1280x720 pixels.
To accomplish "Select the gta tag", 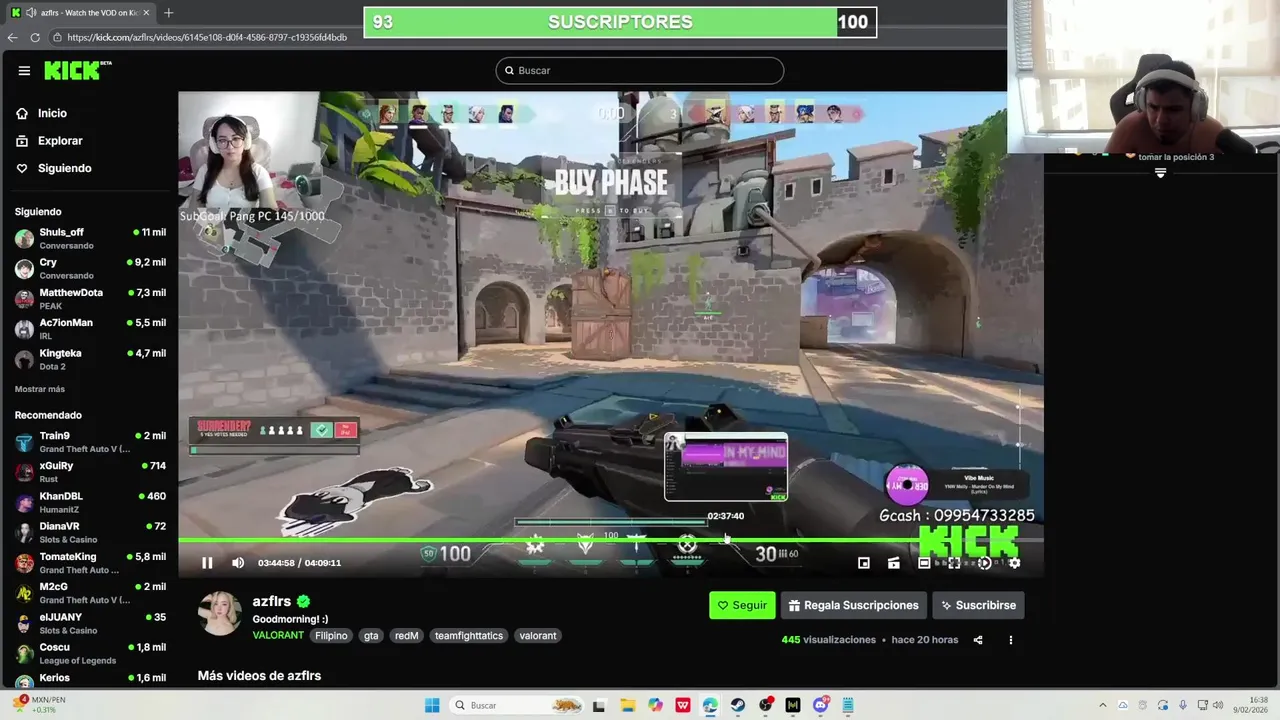I will (371, 636).
